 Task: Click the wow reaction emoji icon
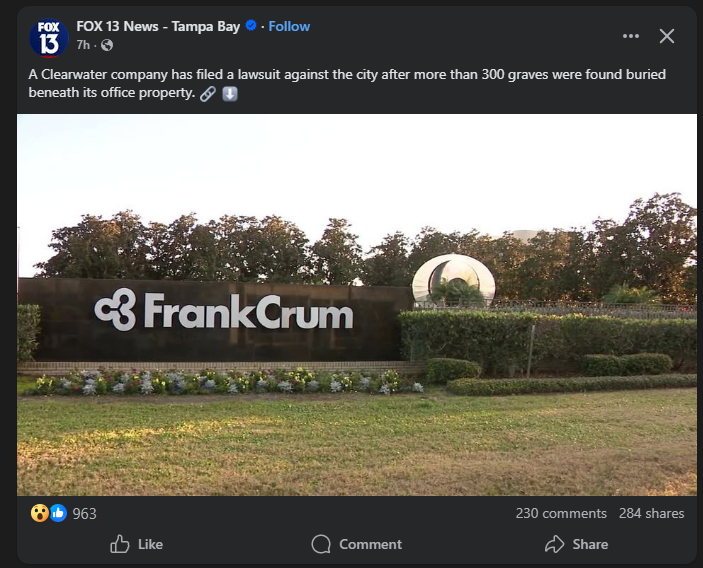[39, 513]
